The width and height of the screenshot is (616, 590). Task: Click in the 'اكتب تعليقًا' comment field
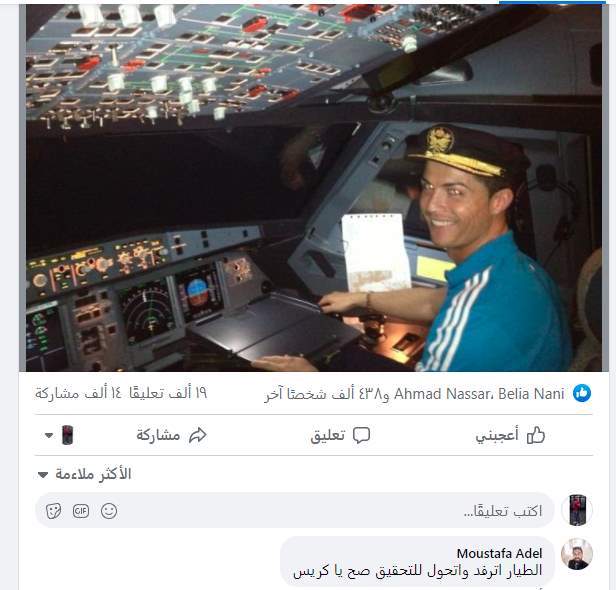coord(295,511)
